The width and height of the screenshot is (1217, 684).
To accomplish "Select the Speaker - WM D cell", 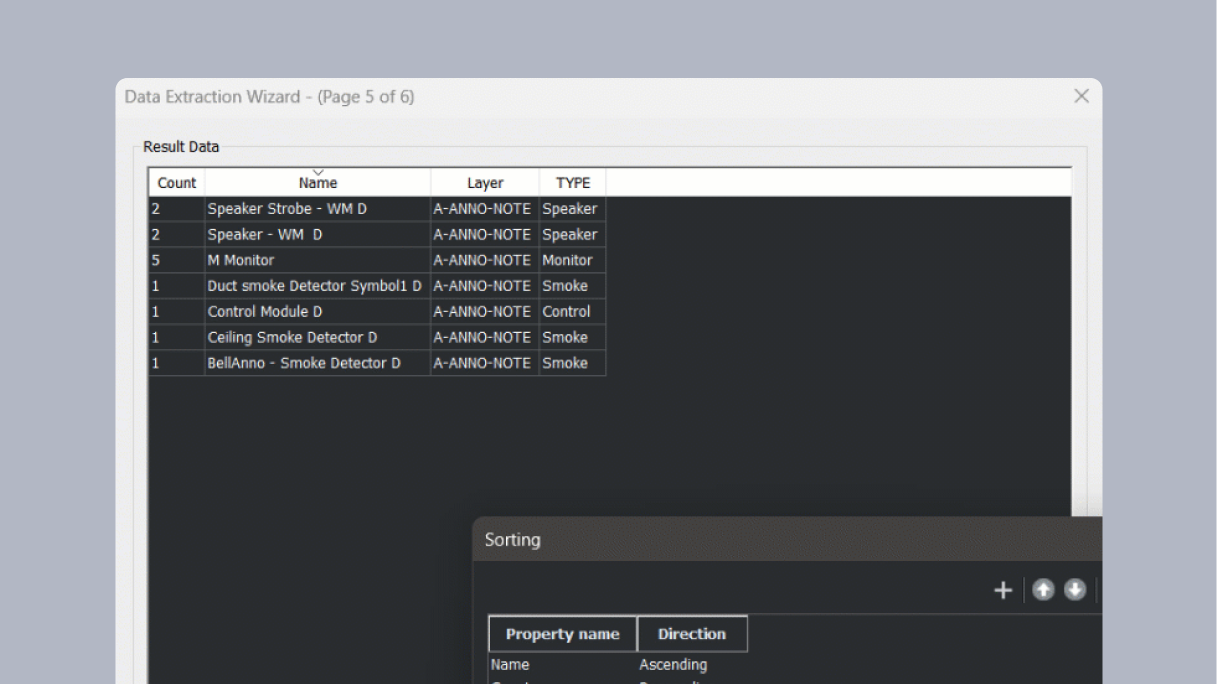I will 318,235.
